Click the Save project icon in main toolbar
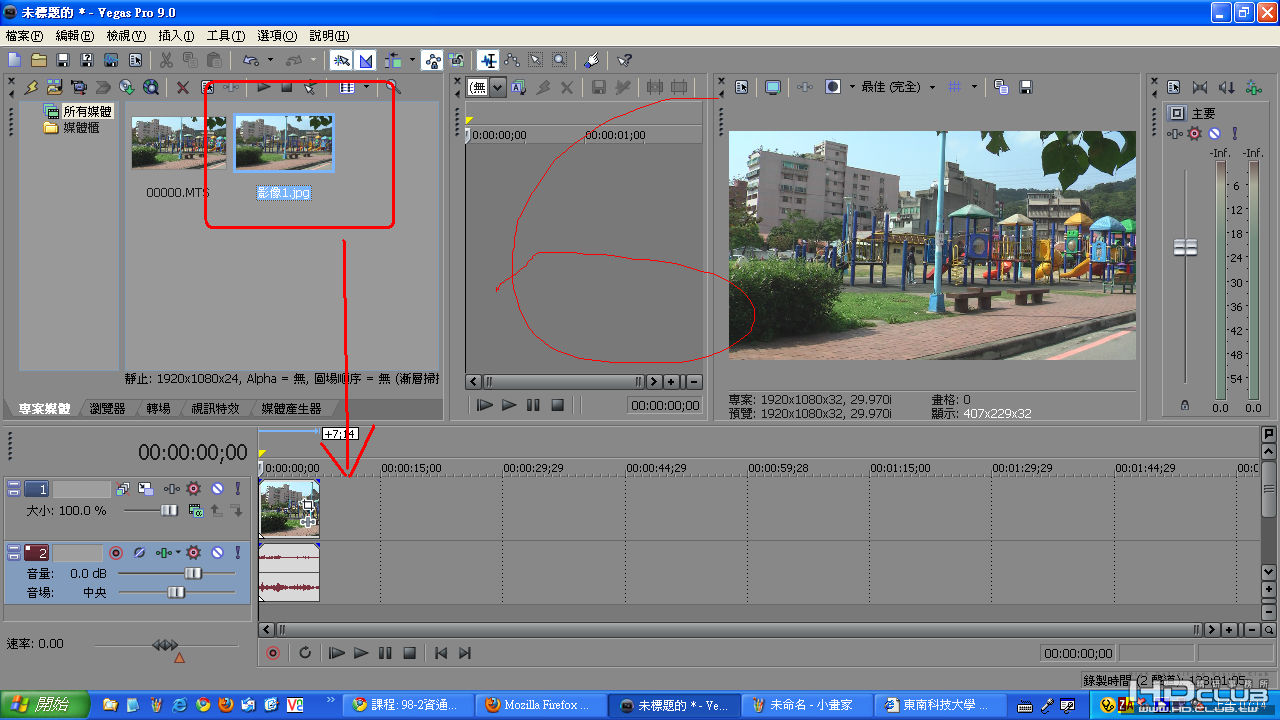This screenshot has width=1280, height=720. pos(63,60)
